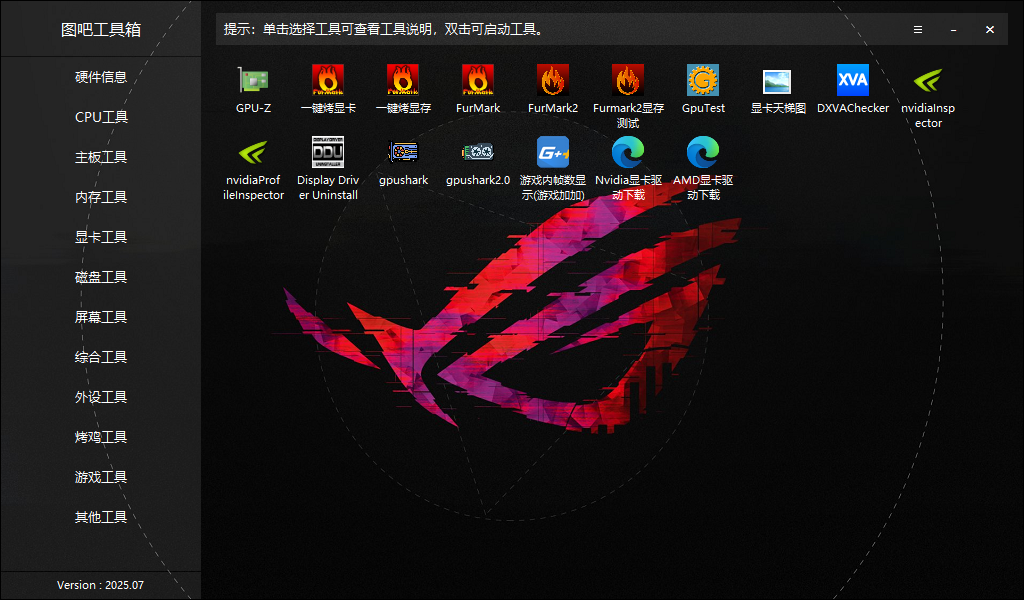This screenshot has width=1024, height=600.
Task: Close the 图吧工具箱 window
Action: pyautogui.click(x=990, y=29)
